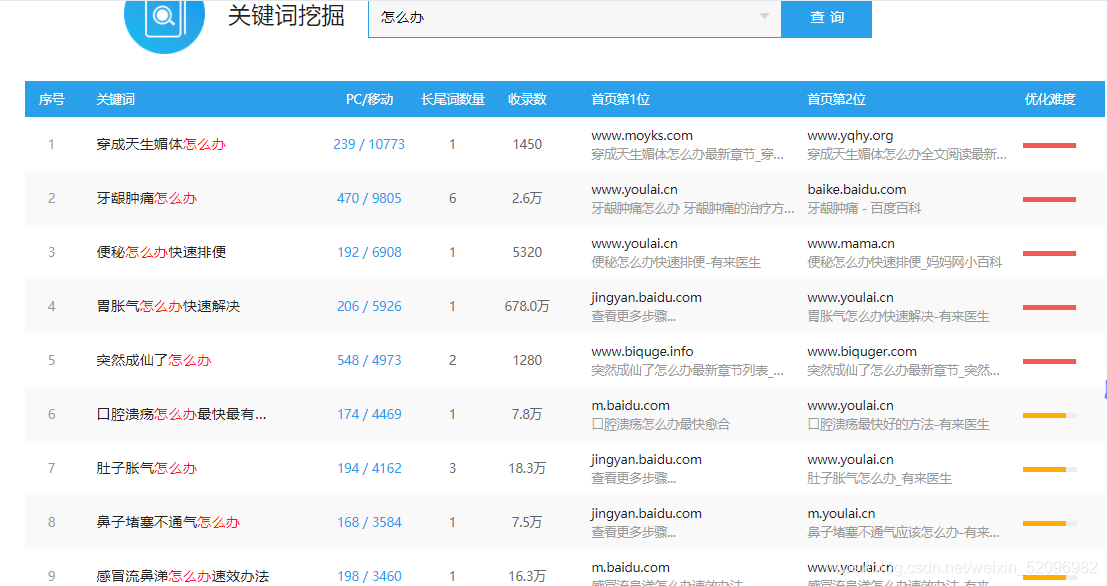This screenshot has height=586, width=1107.
Task: Click 肚子胀气怎么办_有来医生 result title
Action: pyautogui.click(x=879, y=479)
